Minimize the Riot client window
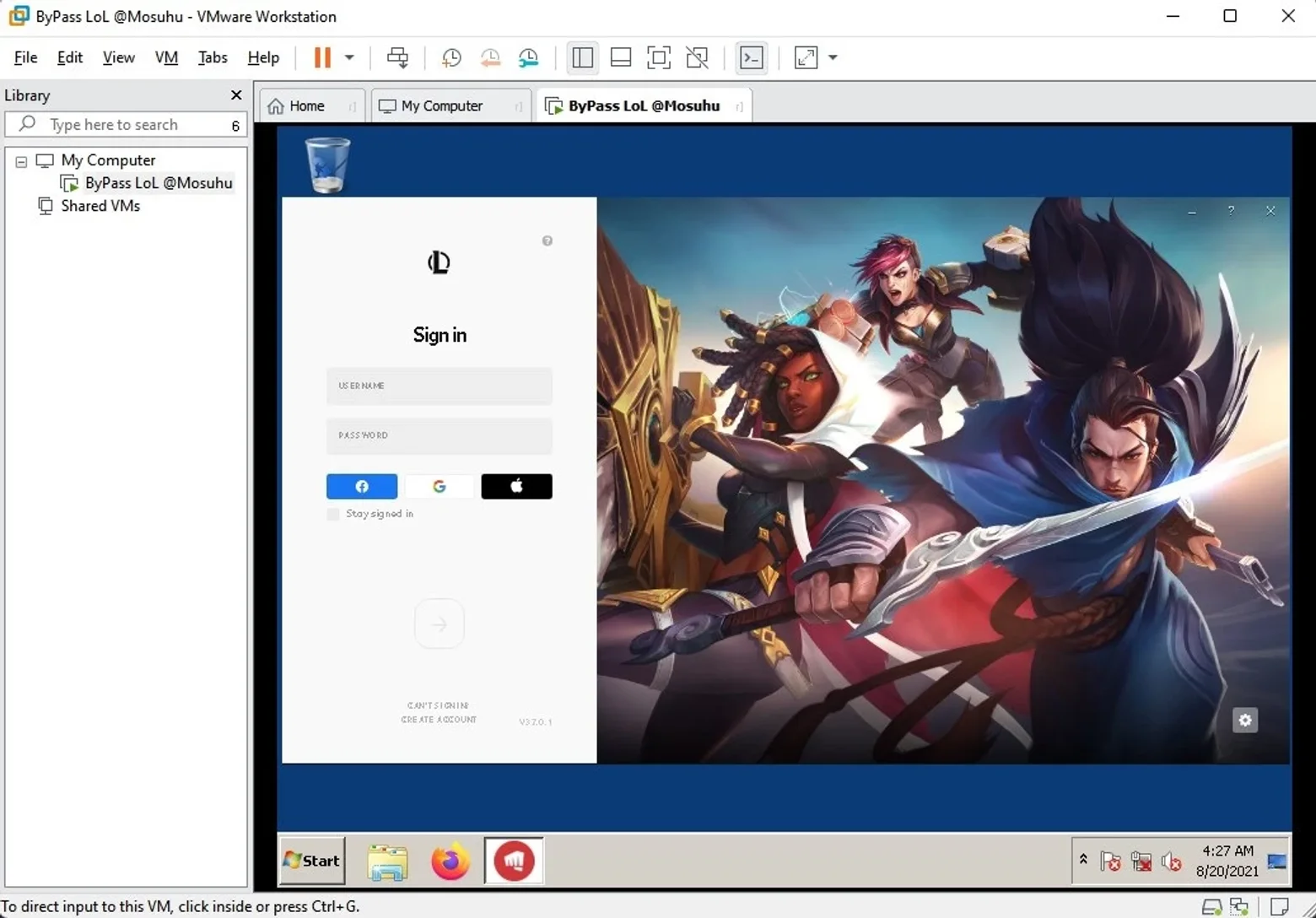This screenshot has width=1316, height=918. coord(1192,212)
